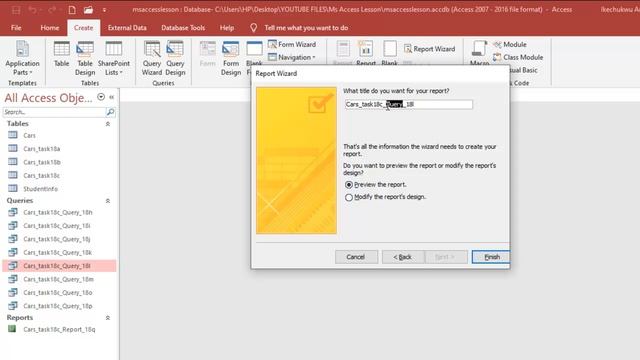Create a new Table

point(61,54)
